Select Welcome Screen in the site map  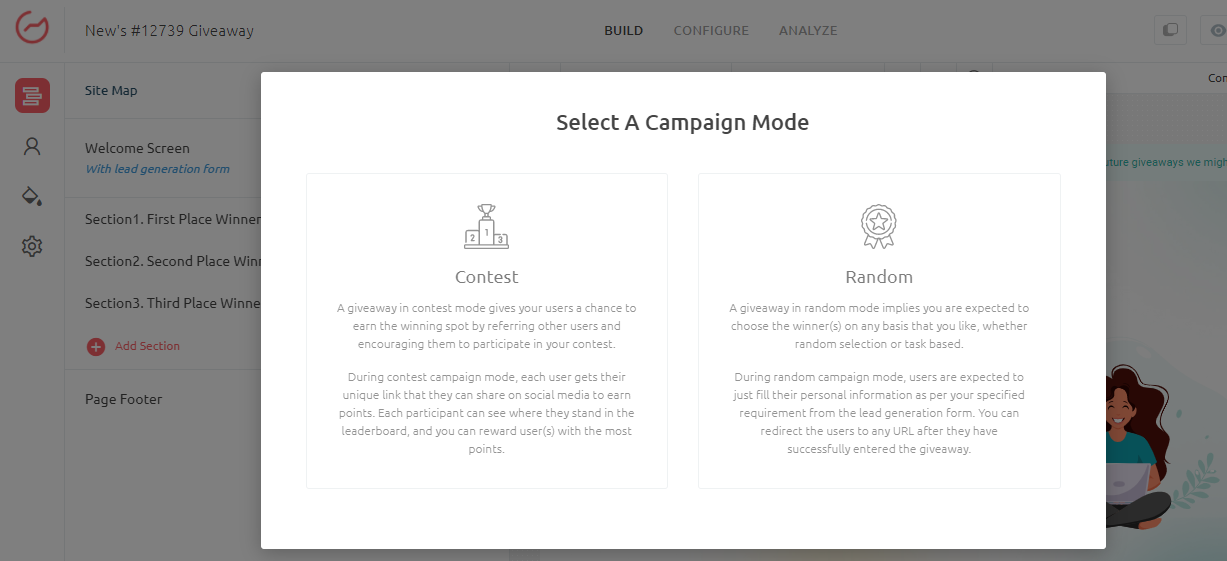(x=137, y=148)
